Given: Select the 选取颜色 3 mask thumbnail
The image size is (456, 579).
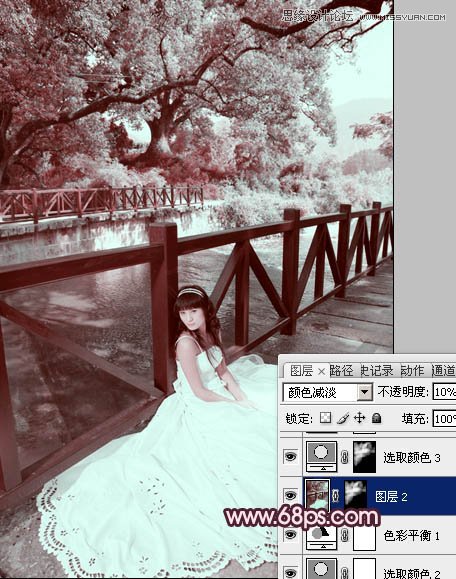Looking at the screenshot, I should (364, 457).
